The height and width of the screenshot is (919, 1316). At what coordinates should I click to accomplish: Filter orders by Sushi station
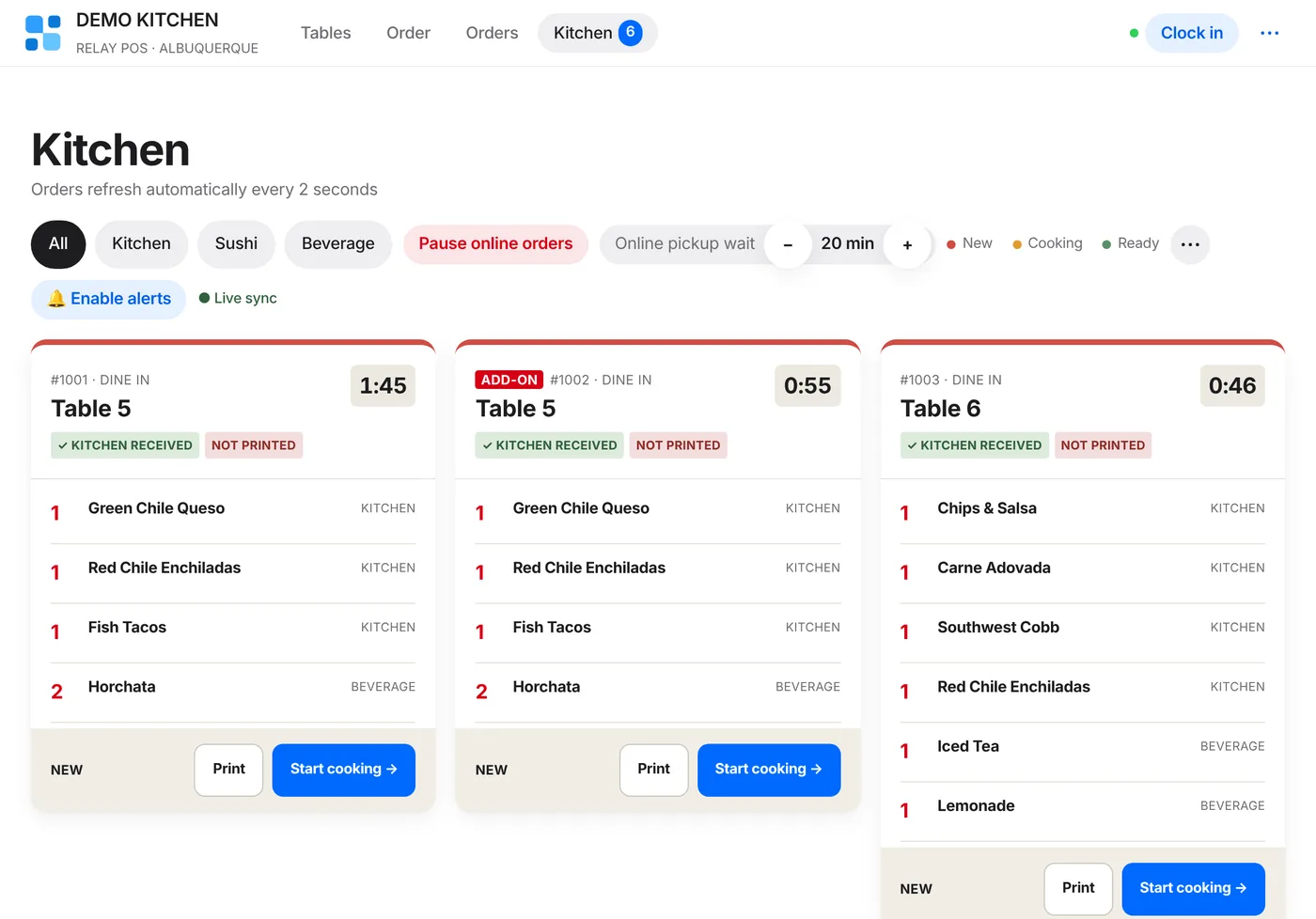[236, 244]
